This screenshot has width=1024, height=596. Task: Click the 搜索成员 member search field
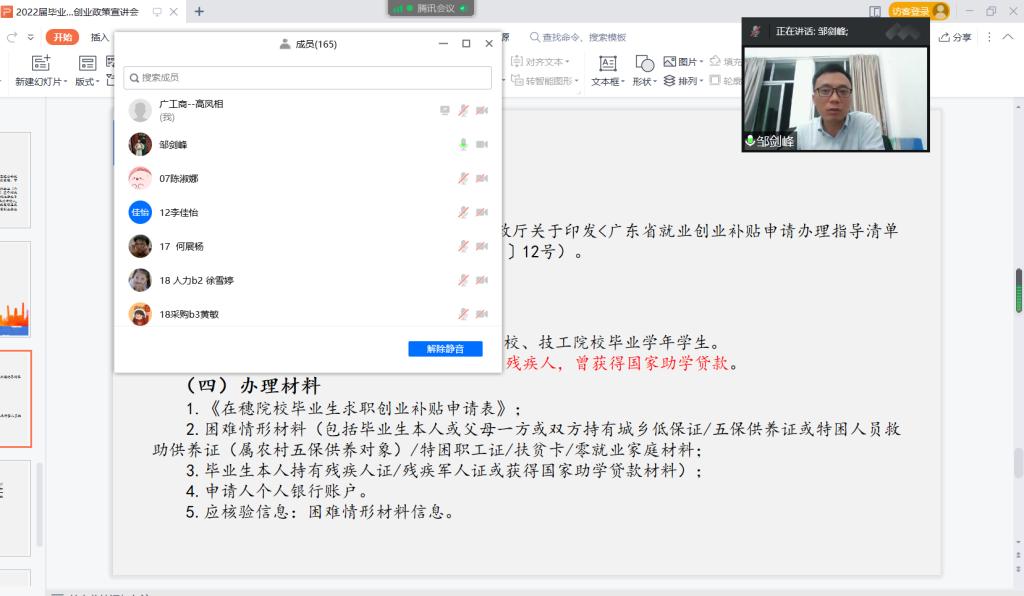pos(308,77)
